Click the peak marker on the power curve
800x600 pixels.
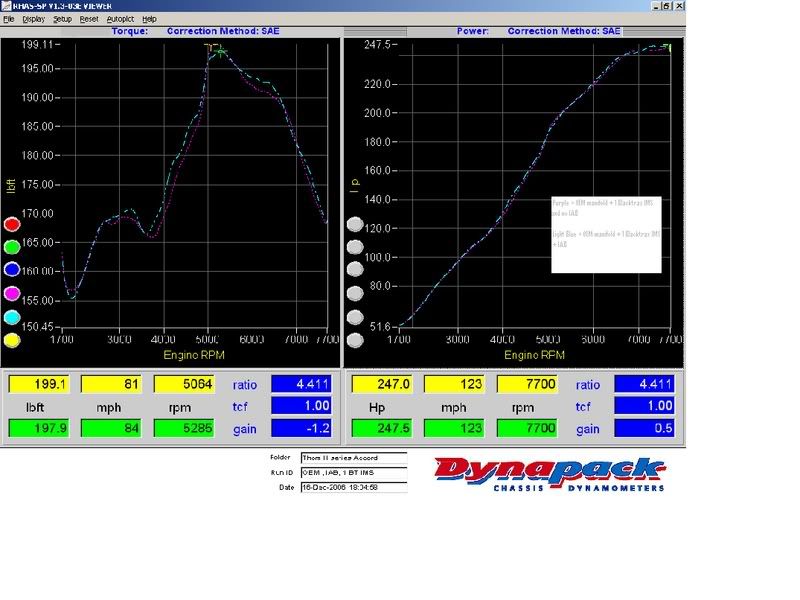(x=669, y=48)
